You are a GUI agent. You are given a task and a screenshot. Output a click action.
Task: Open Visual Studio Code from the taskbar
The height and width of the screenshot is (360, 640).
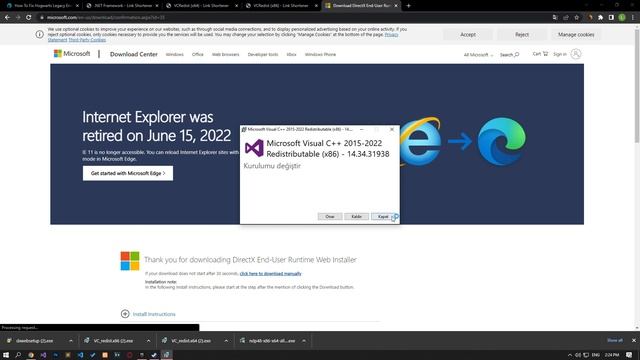tap(80, 355)
